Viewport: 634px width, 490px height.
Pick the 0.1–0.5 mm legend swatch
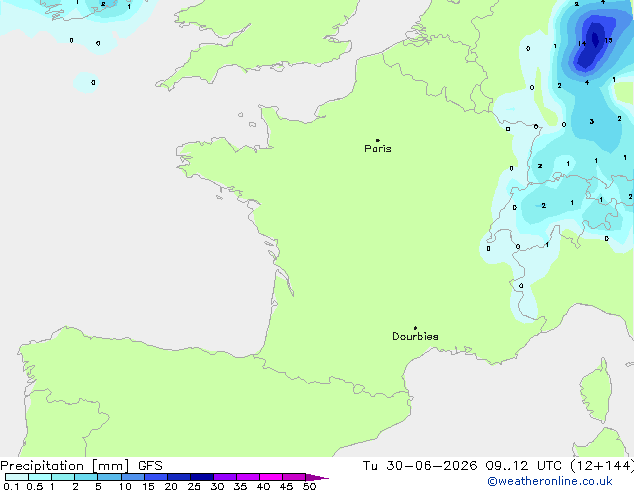click(17, 477)
